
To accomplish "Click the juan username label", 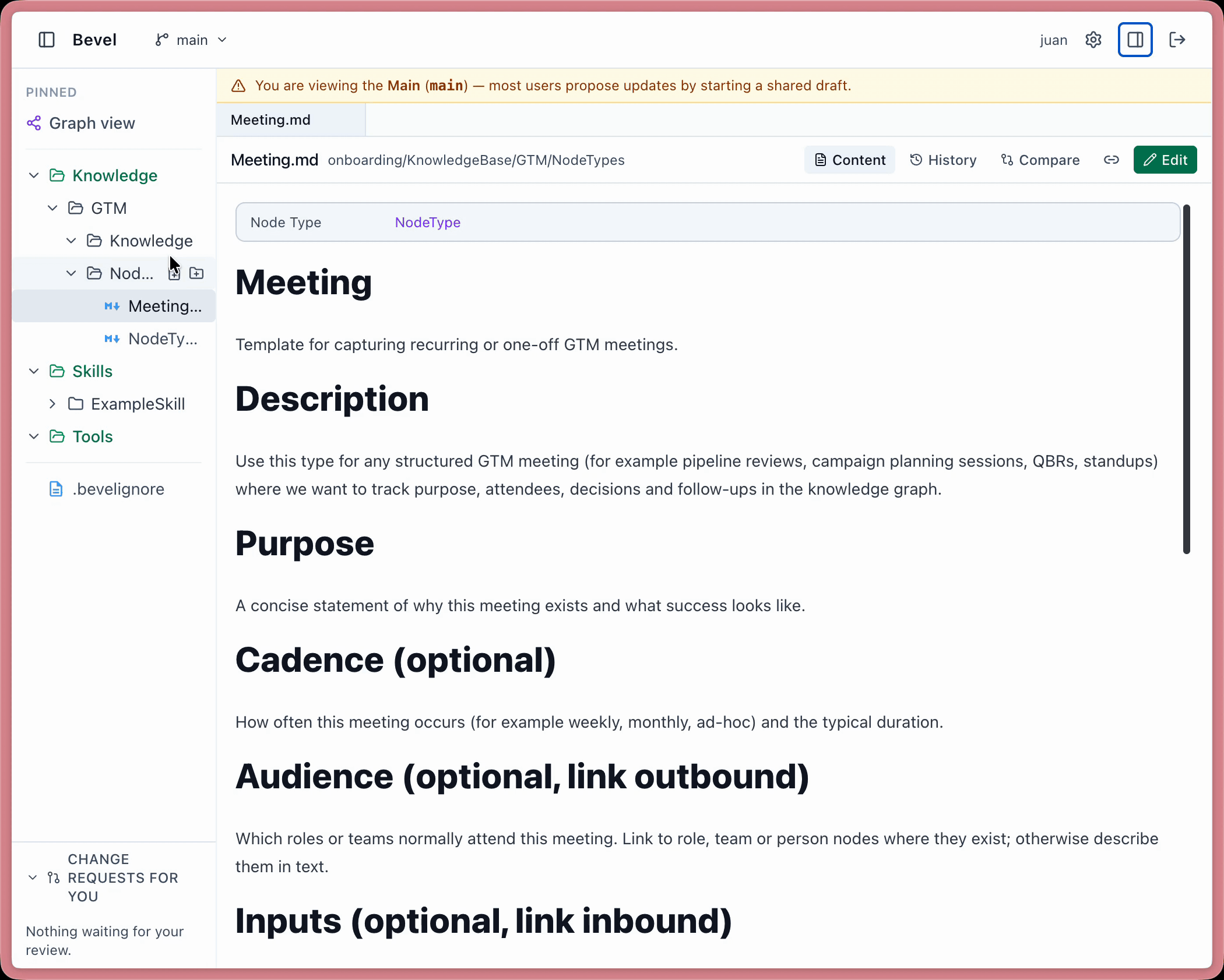I will pos(1053,40).
